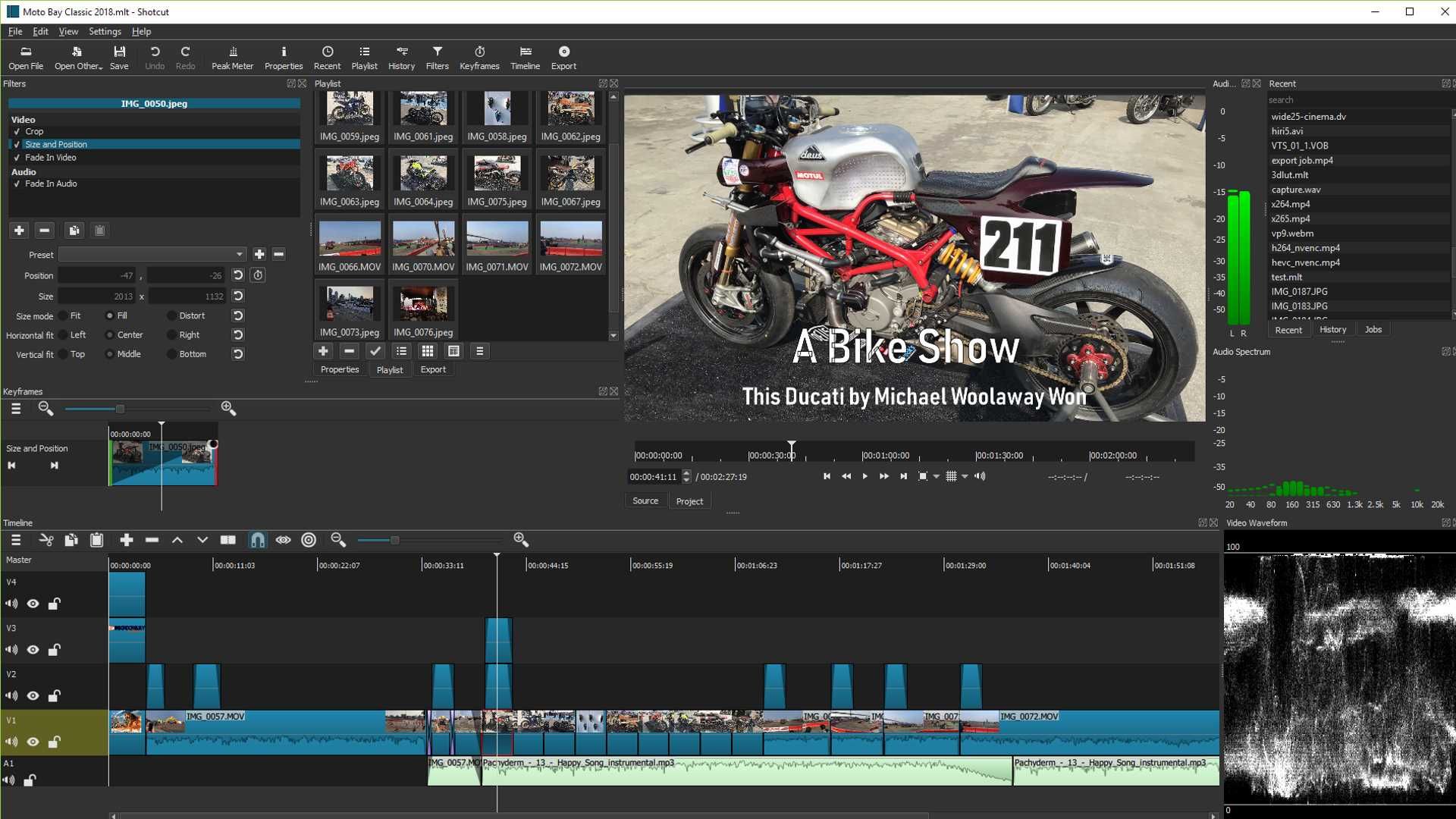The image size is (1456, 819).
Task: Open the playlist options menu icon
Action: tap(479, 351)
